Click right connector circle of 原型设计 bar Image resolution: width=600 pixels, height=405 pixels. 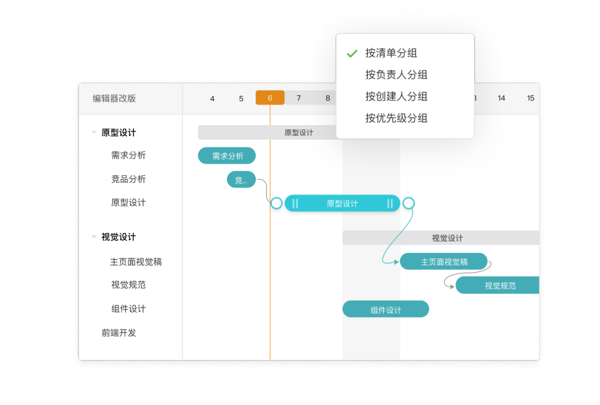coord(408,203)
